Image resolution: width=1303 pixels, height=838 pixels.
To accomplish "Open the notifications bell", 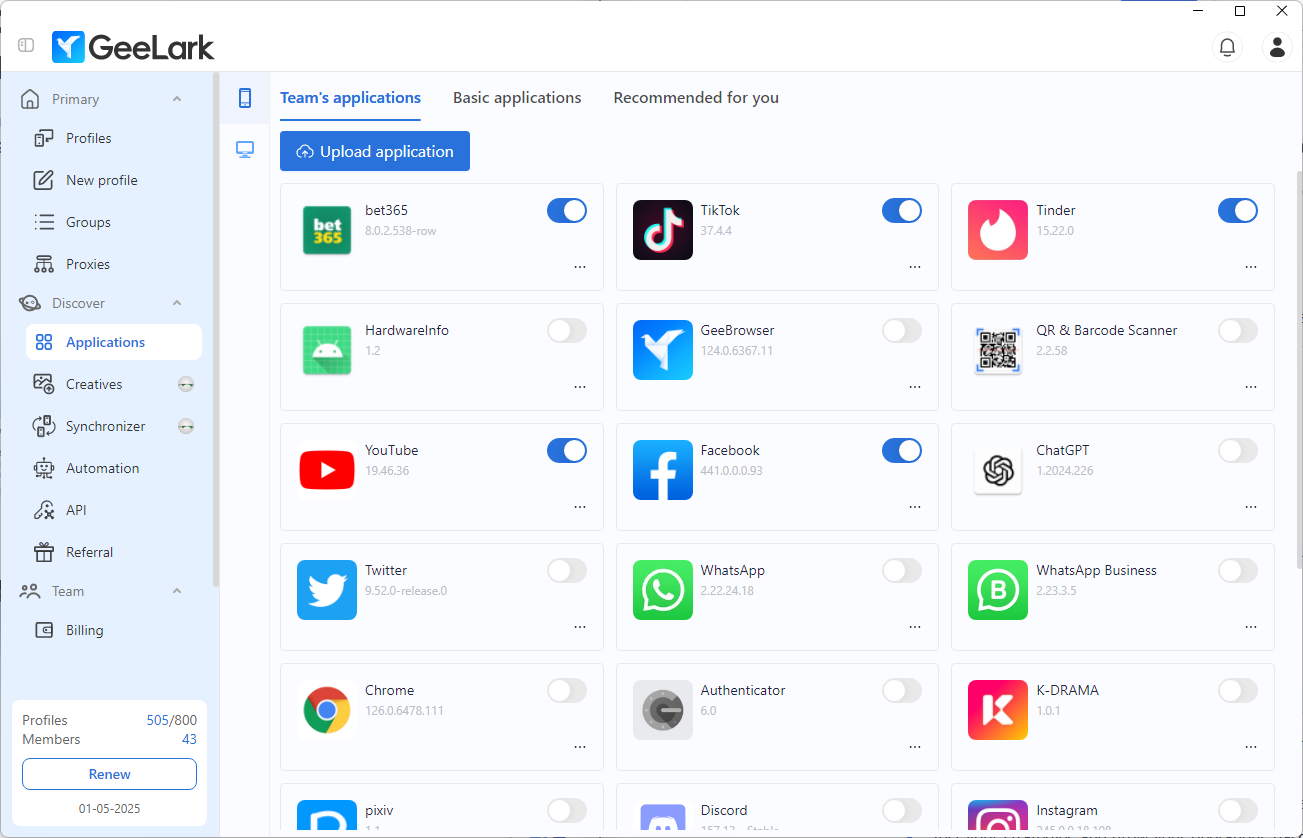I will point(1227,46).
